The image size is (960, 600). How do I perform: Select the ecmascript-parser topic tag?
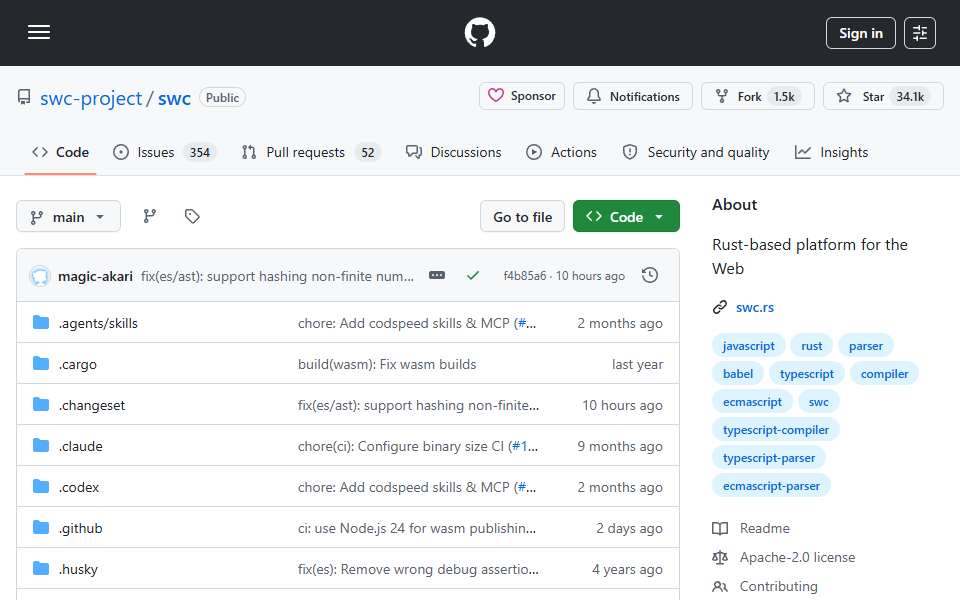tap(771, 487)
